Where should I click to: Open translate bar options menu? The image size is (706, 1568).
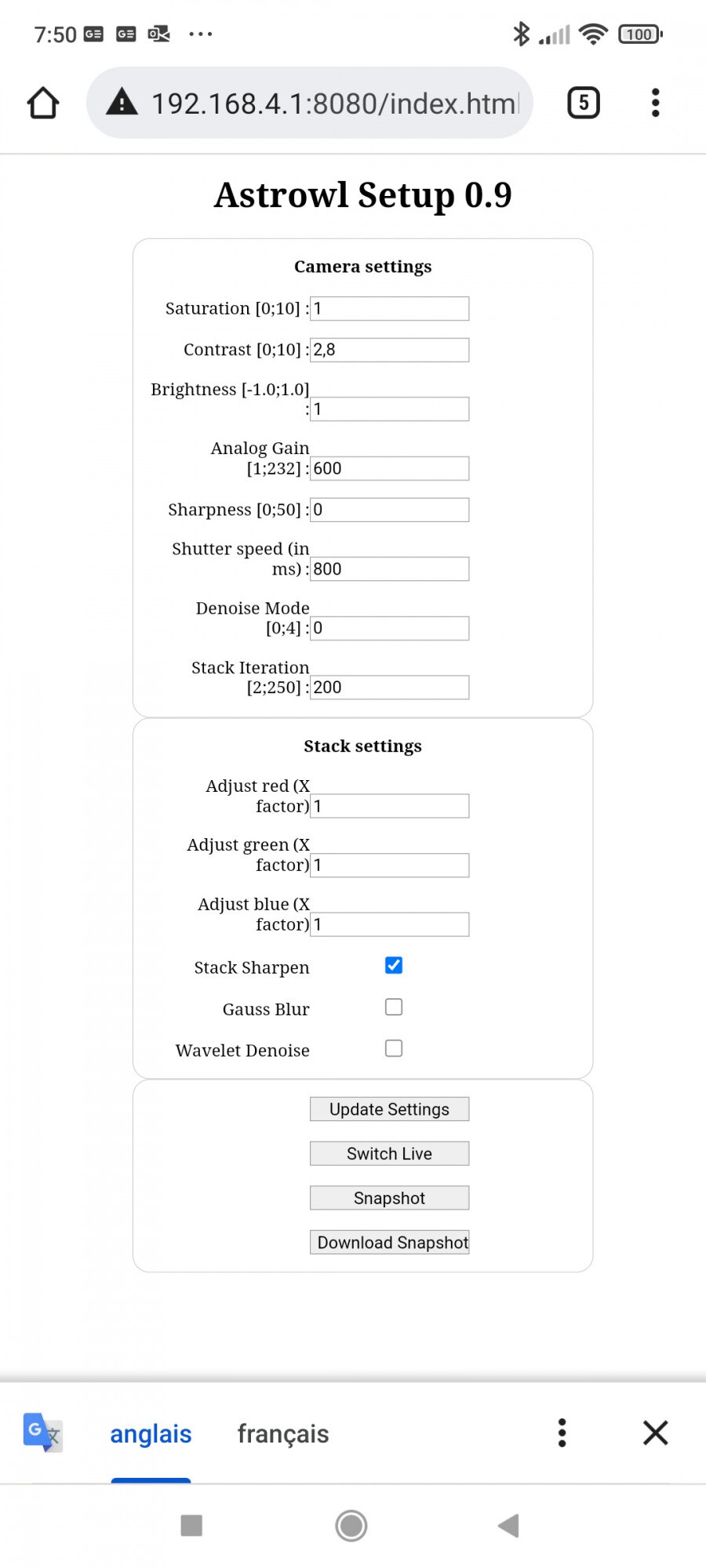(562, 1432)
